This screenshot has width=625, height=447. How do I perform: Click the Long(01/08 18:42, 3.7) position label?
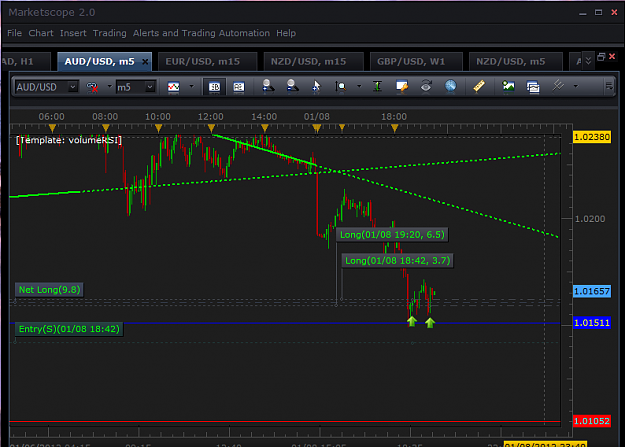pos(397,261)
